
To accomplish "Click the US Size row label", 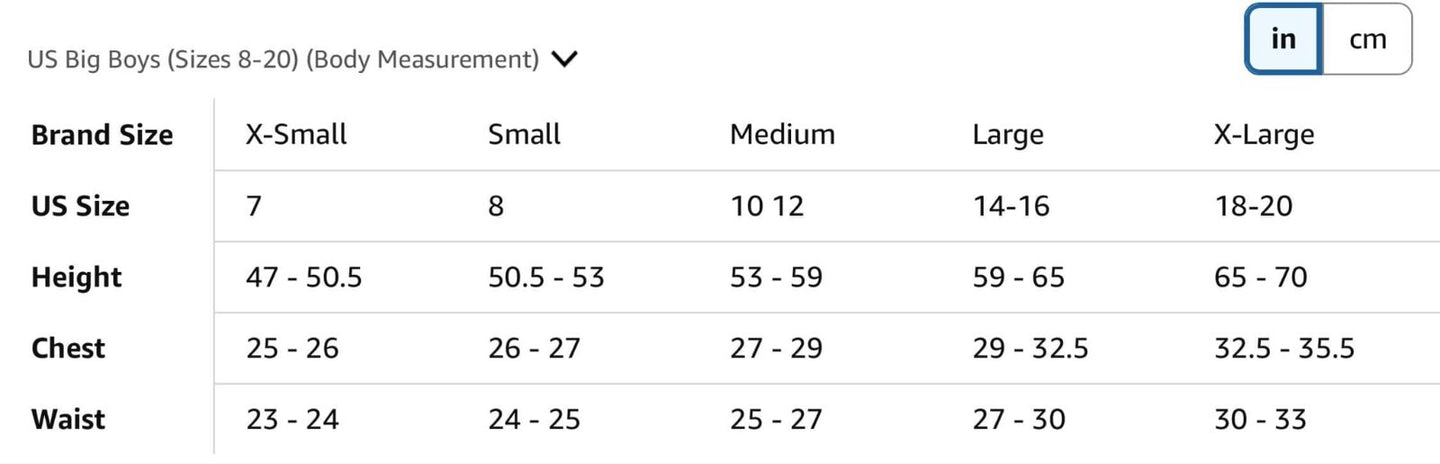I will 80,206.
